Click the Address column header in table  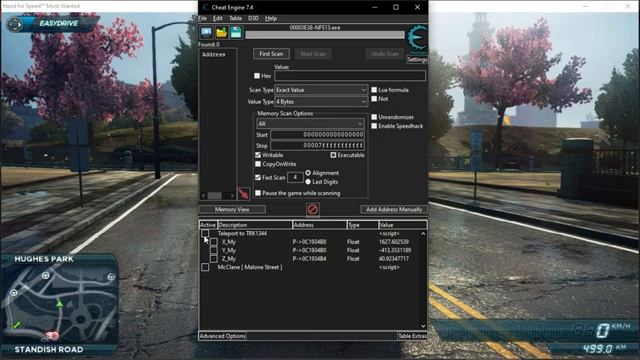pos(320,225)
